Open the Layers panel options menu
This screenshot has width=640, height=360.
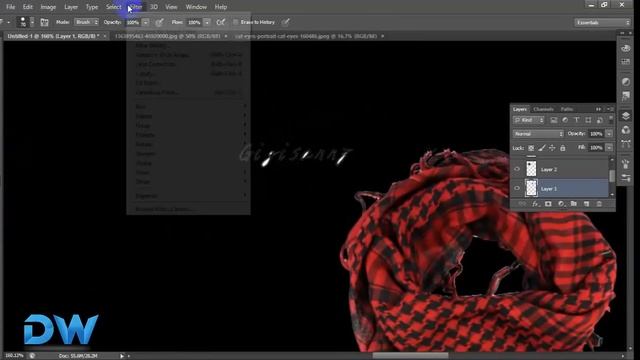coord(610,109)
